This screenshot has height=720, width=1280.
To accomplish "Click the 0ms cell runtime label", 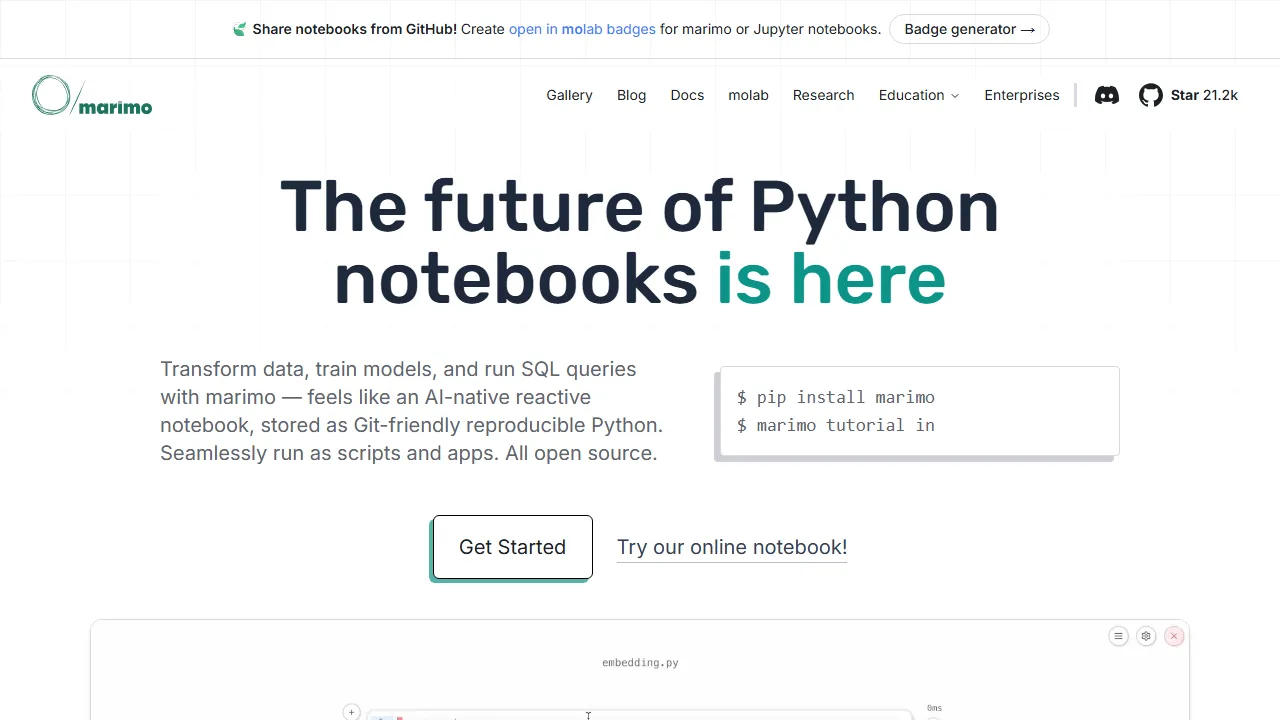I will click(x=934, y=708).
